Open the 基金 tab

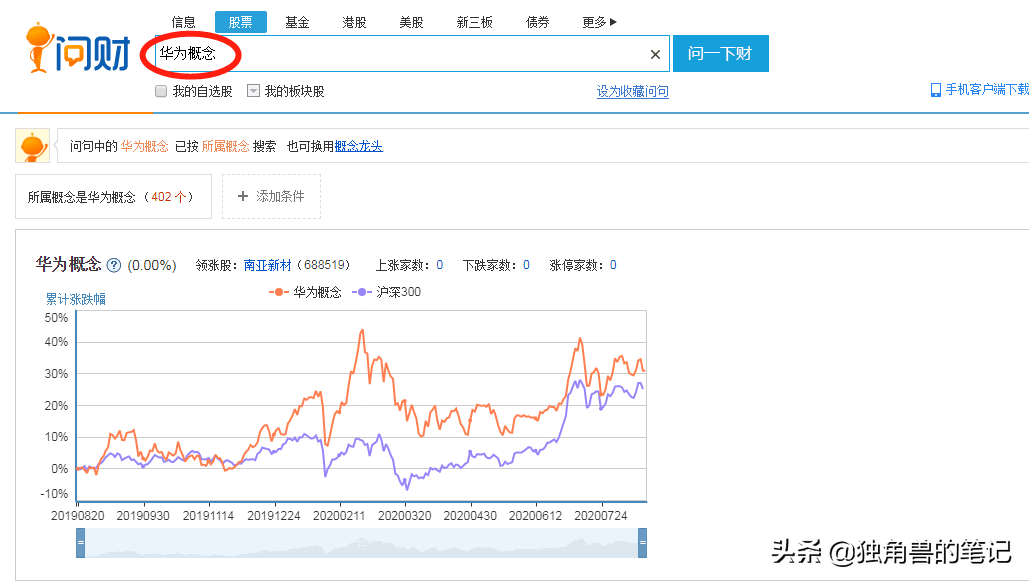(297, 22)
